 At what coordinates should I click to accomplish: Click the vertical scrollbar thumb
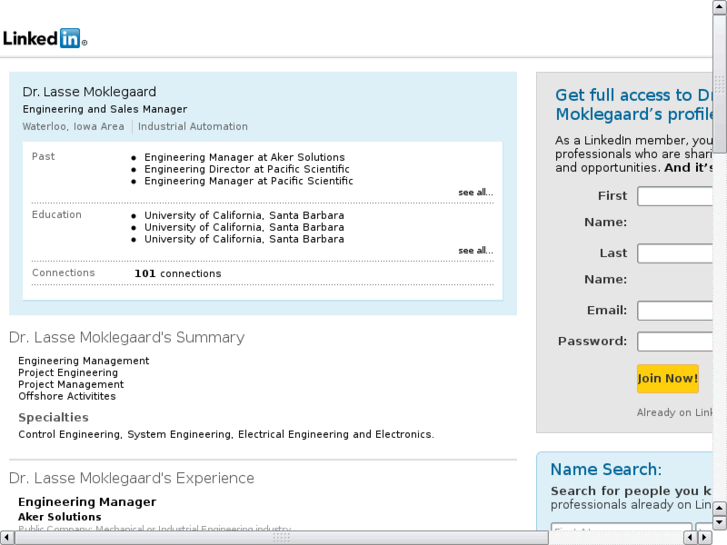719,60
